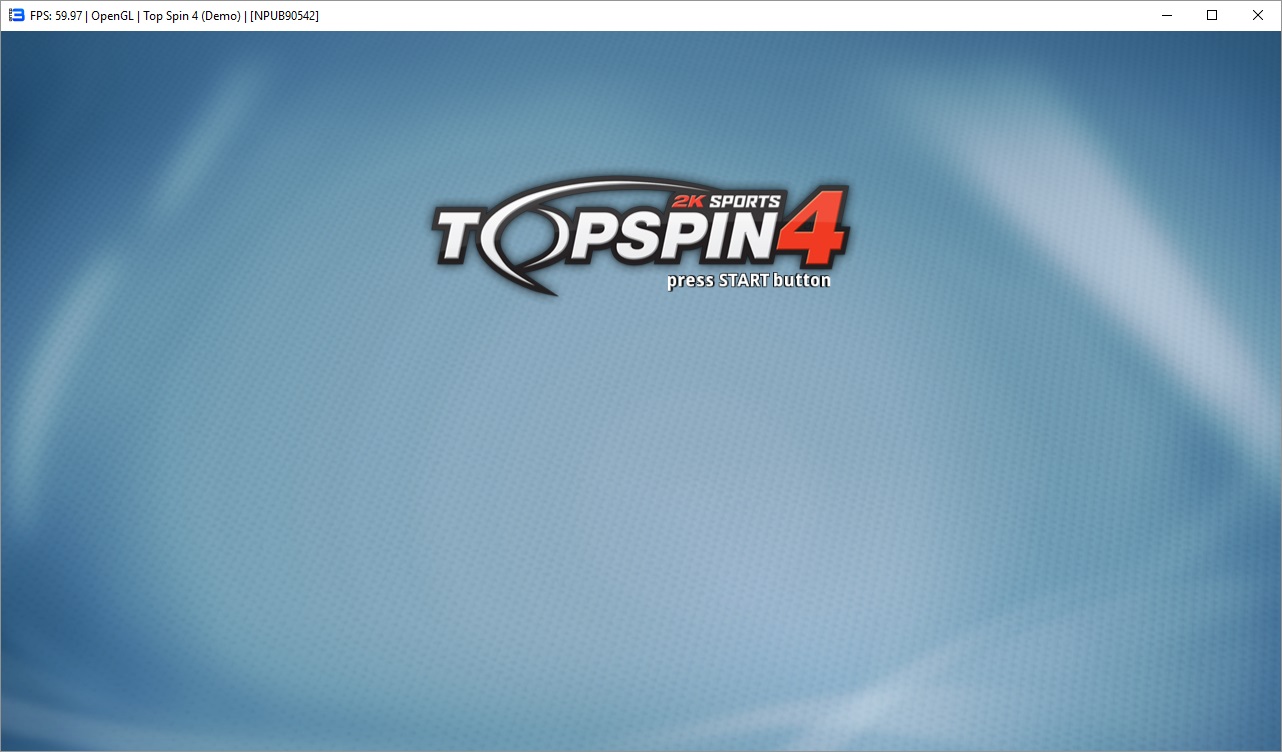Screen dimensions: 1282x752
Task: Click the word "button" in the prompt
Action: pyautogui.click(x=802, y=280)
